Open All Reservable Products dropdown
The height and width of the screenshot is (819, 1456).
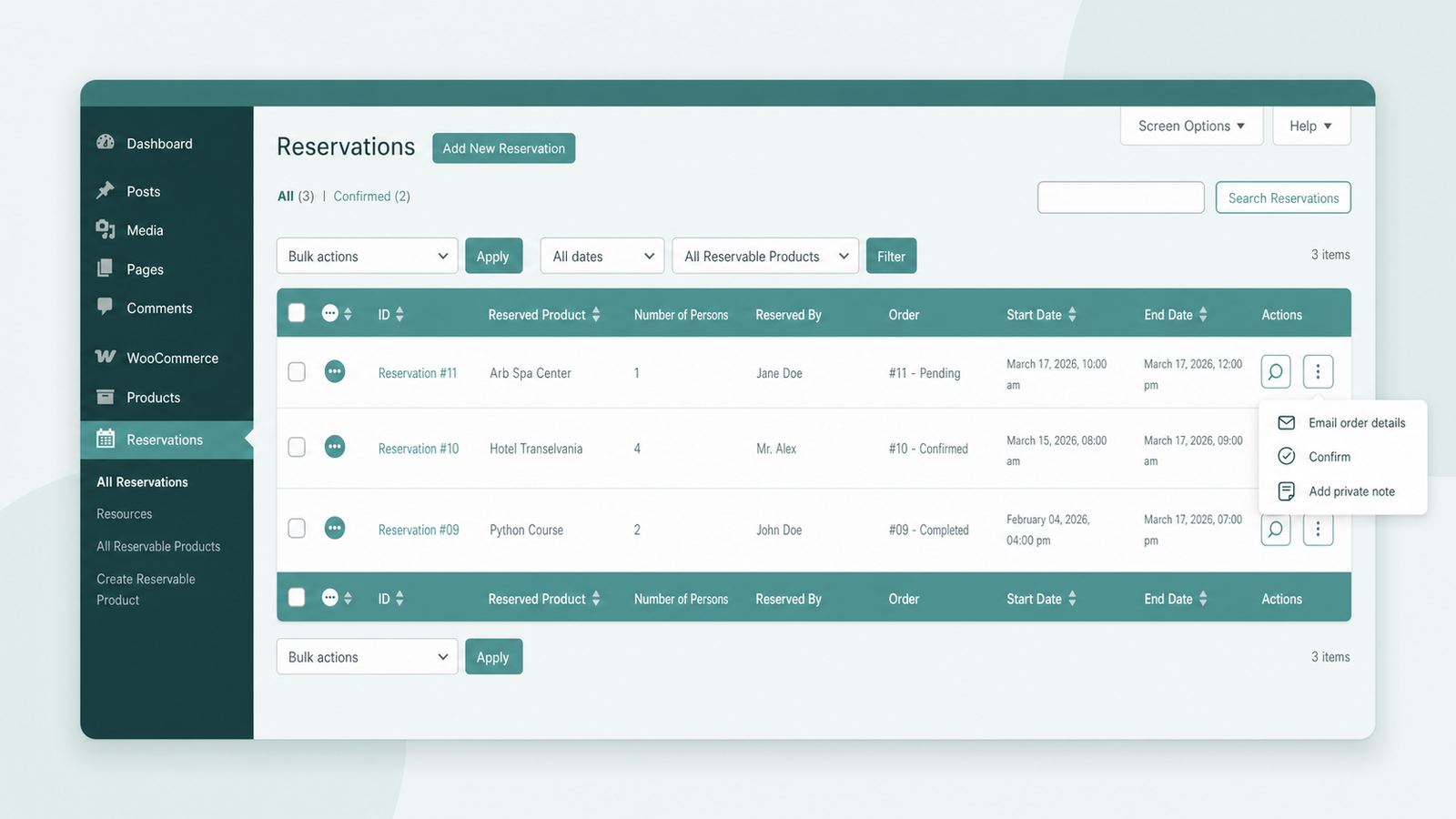pyautogui.click(x=765, y=256)
